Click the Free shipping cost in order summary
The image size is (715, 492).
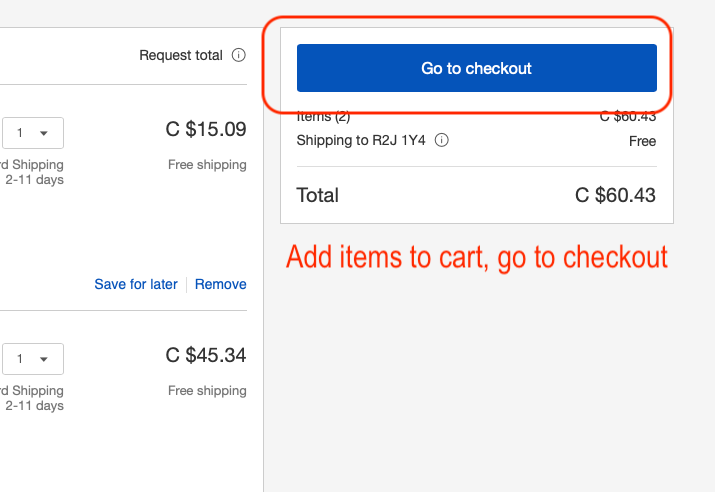(x=642, y=141)
